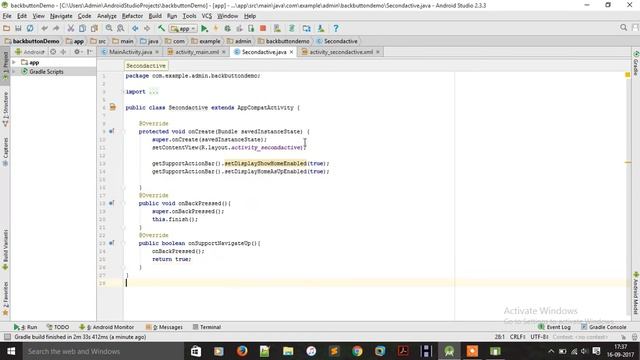Viewport: 640px width, 360px height.
Task: Open File menu
Action: click(x=7, y=16)
